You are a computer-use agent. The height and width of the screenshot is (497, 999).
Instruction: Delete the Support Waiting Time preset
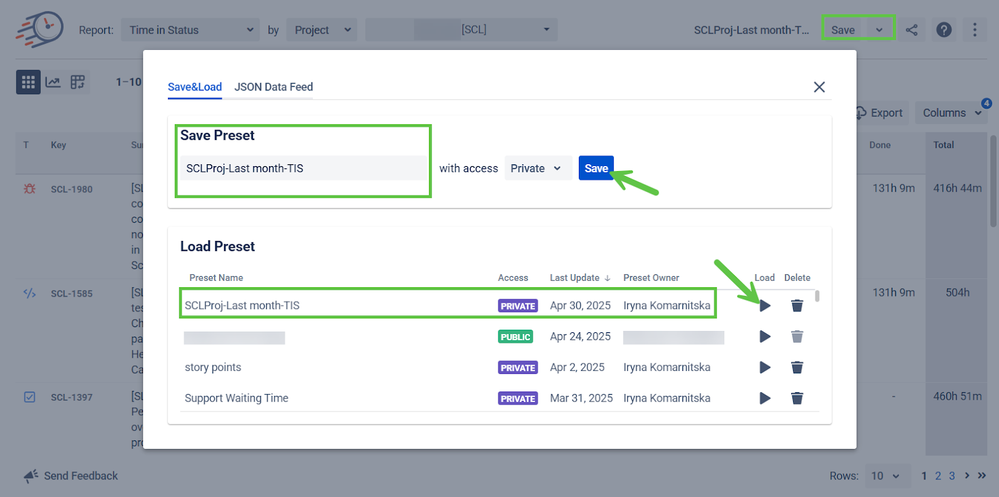click(797, 398)
